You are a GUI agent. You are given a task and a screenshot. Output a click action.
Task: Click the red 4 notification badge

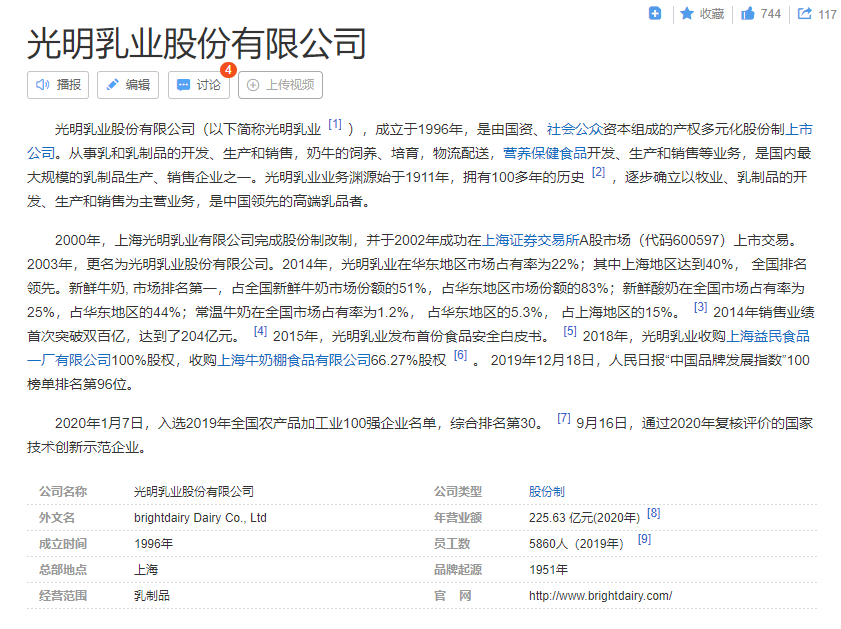click(228, 70)
